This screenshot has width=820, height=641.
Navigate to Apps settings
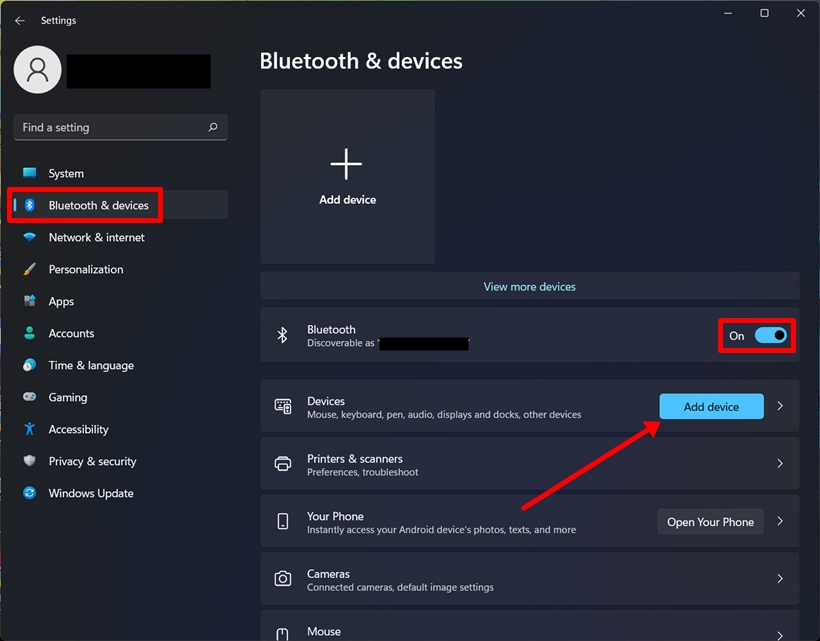coord(121,301)
